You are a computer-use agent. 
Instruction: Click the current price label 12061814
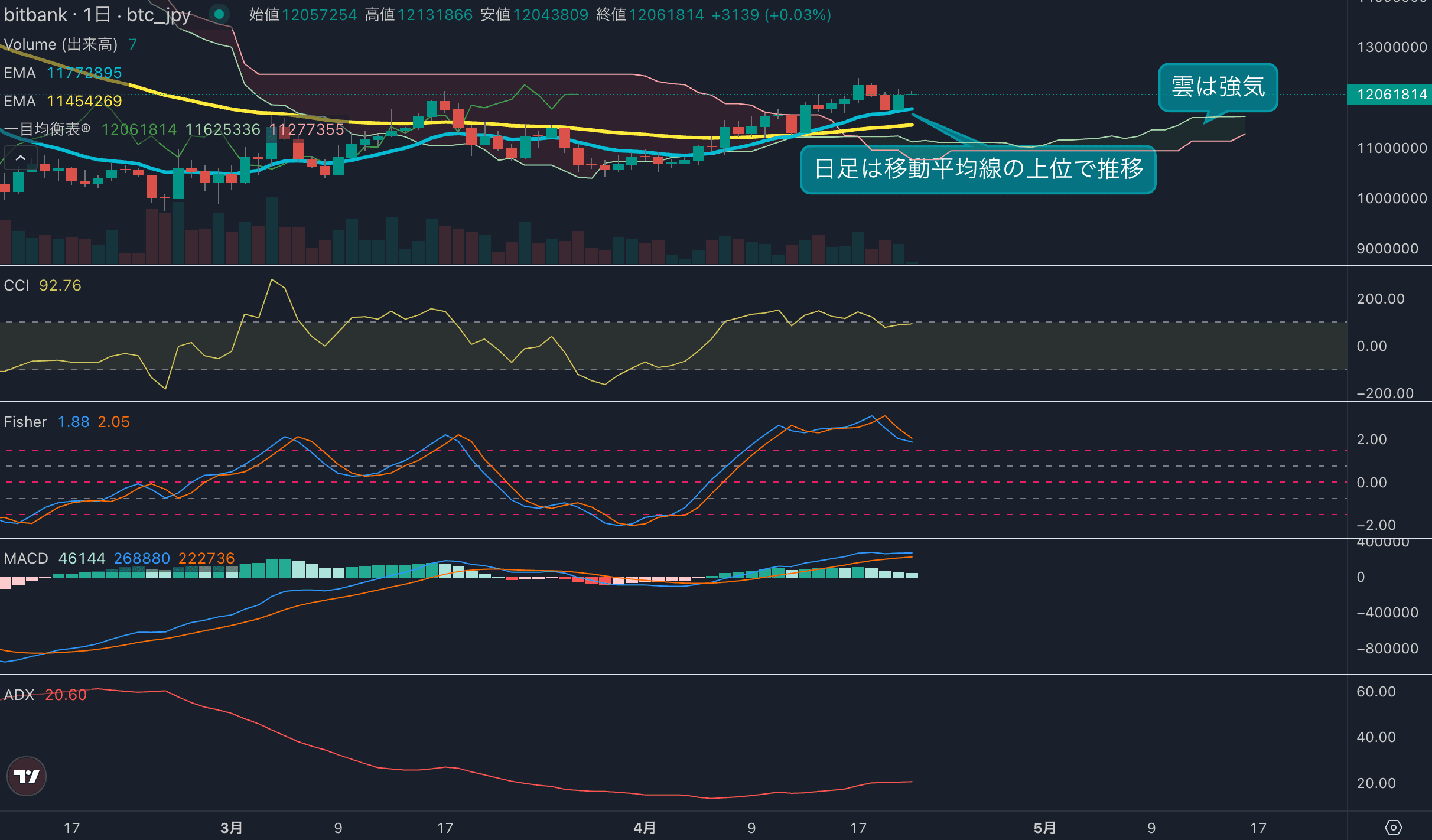pyautogui.click(x=1391, y=95)
